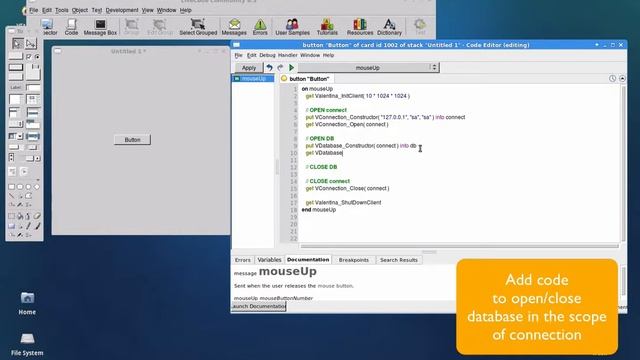
Task: Click line 'get Valentina_ShutDownClient'
Action: pos(343,202)
